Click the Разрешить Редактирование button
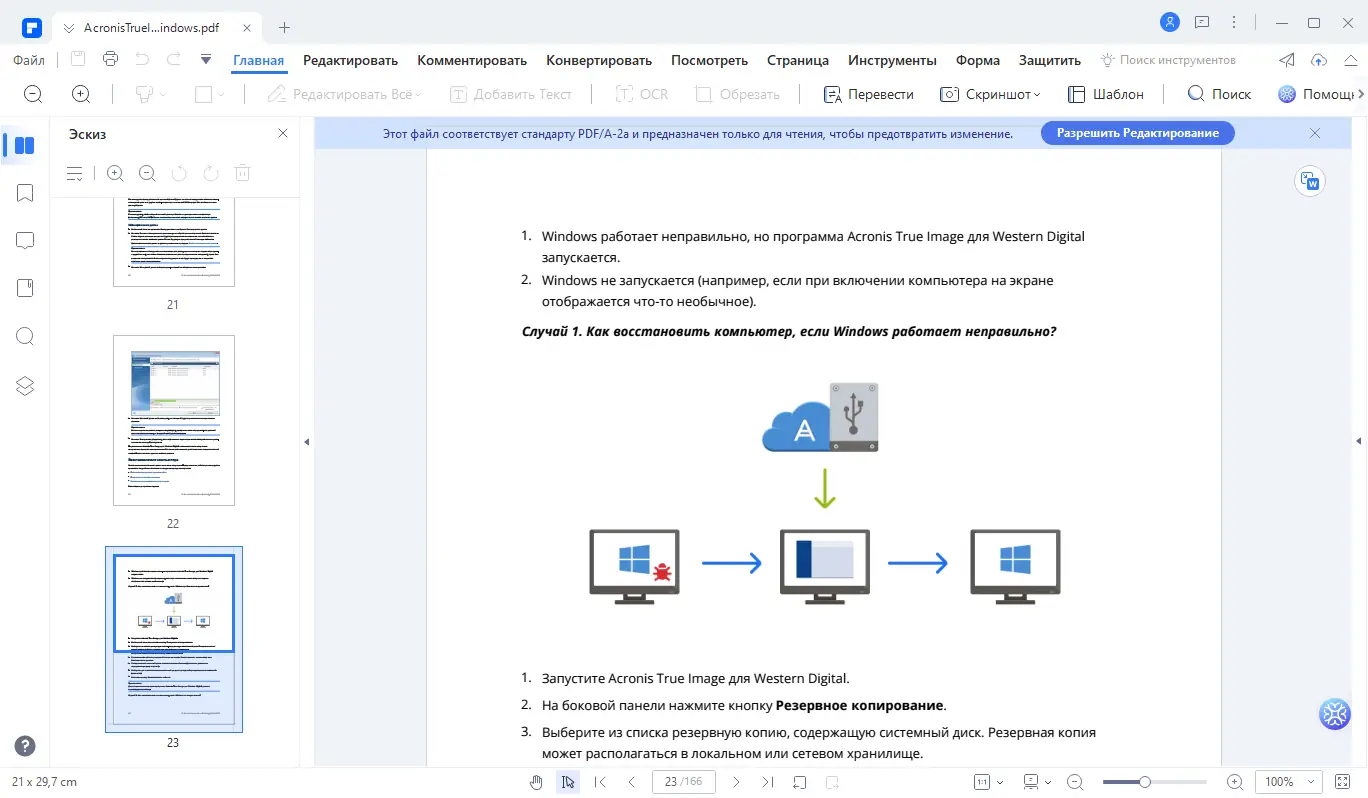Viewport: 1368px width, 798px height. (x=1137, y=132)
